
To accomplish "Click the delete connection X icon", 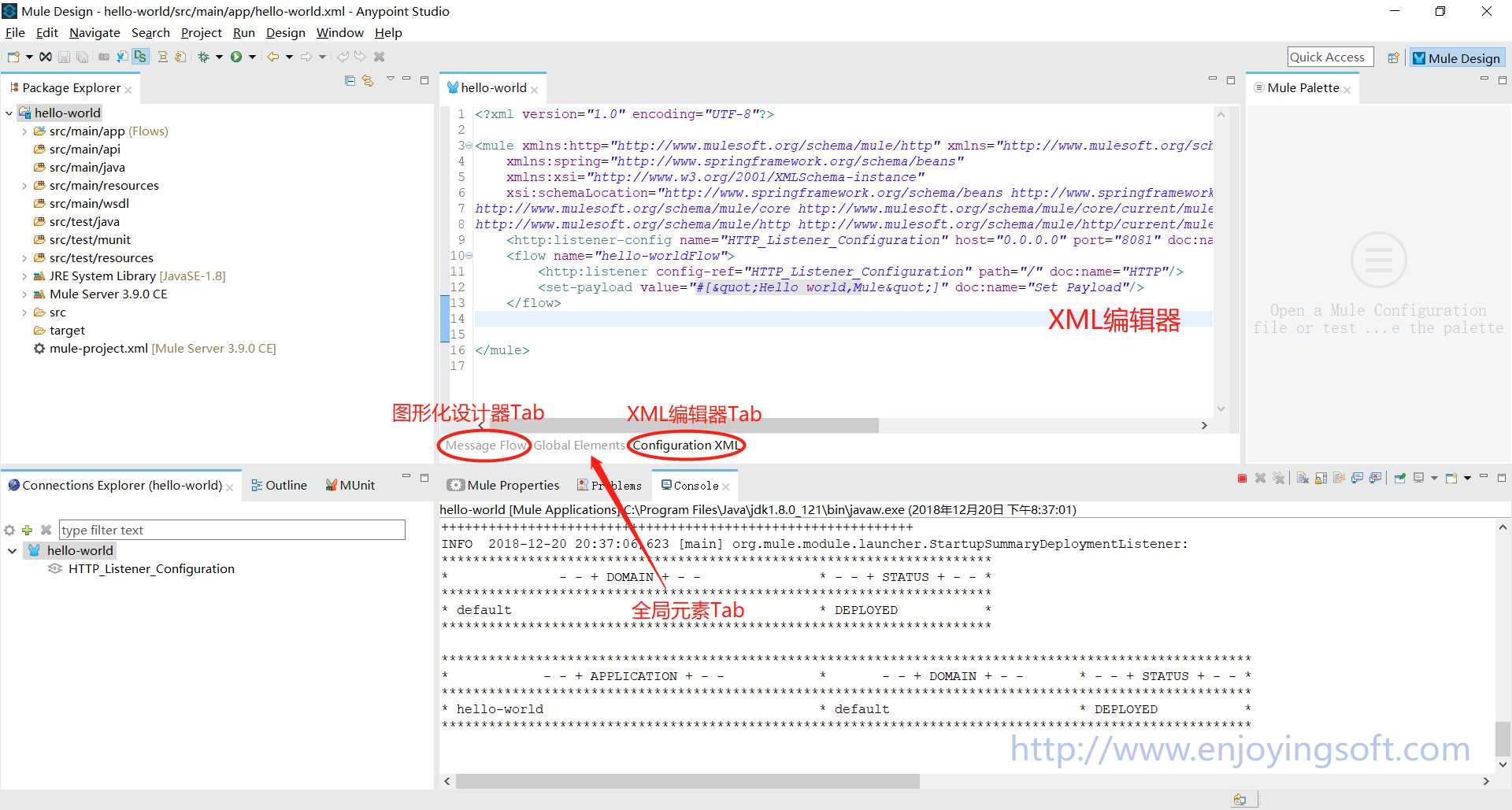I will pyautogui.click(x=46, y=530).
